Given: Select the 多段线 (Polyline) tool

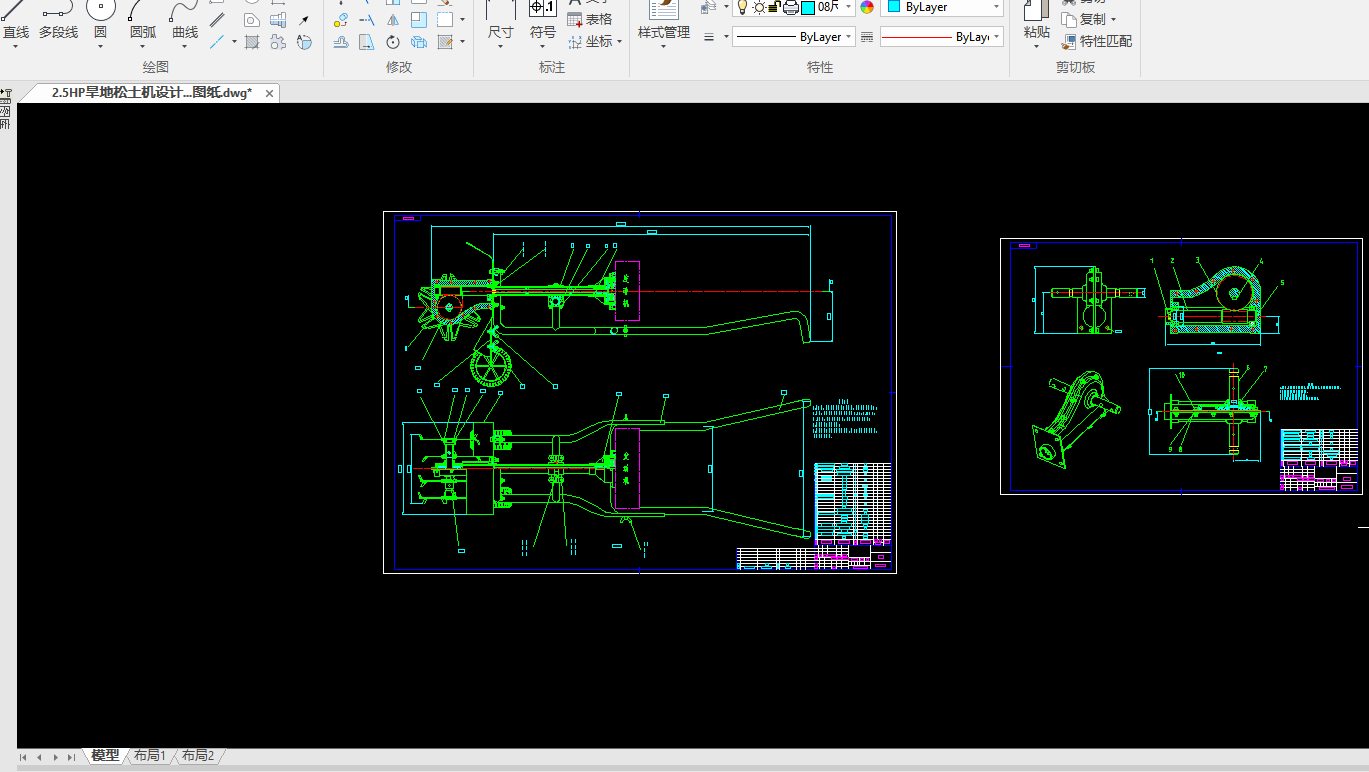Looking at the screenshot, I should tap(58, 20).
